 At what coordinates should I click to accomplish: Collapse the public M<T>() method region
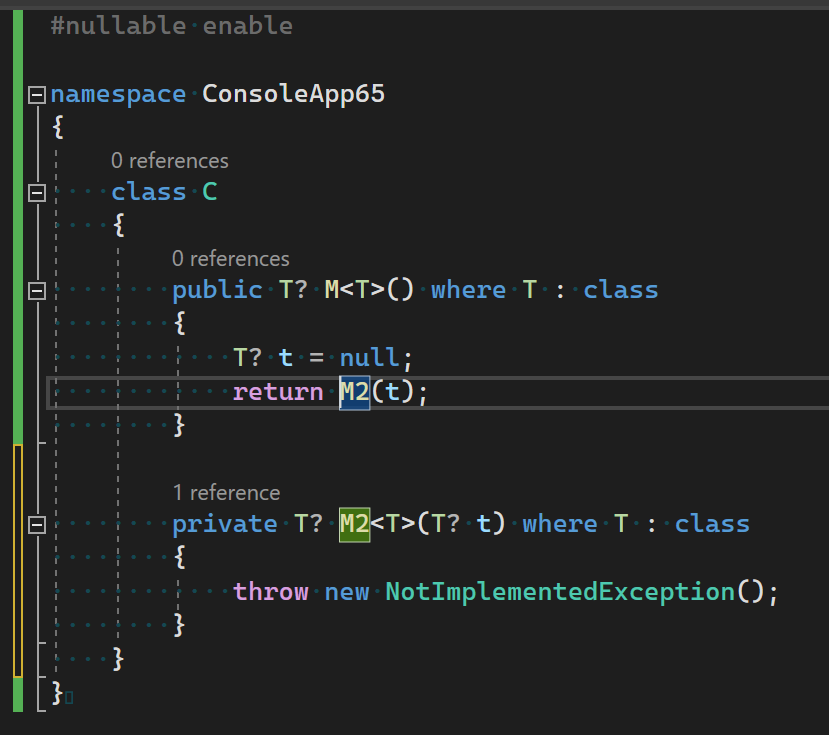(36, 291)
